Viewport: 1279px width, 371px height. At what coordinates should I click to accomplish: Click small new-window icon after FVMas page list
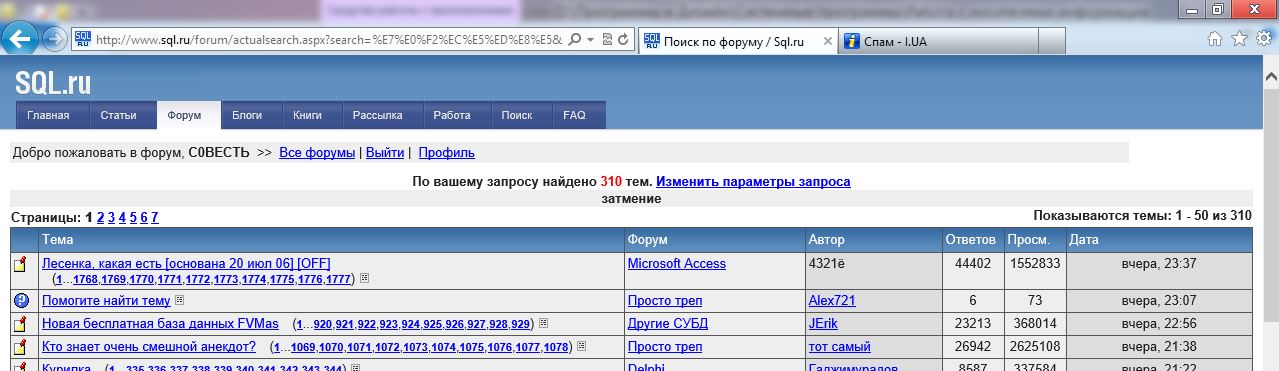click(x=545, y=323)
